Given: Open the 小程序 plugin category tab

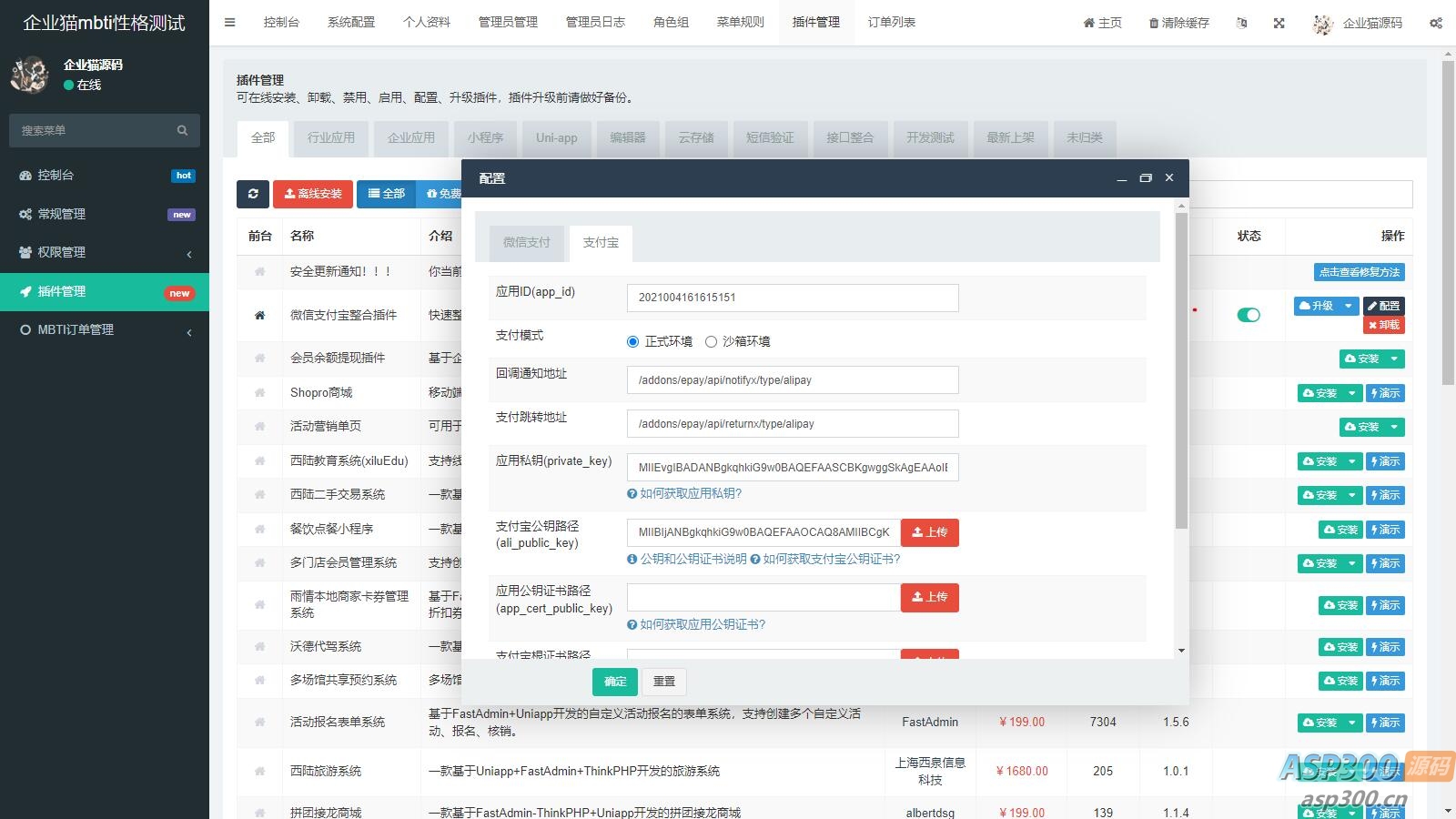Looking at the screenshot, I should [484, 137].
